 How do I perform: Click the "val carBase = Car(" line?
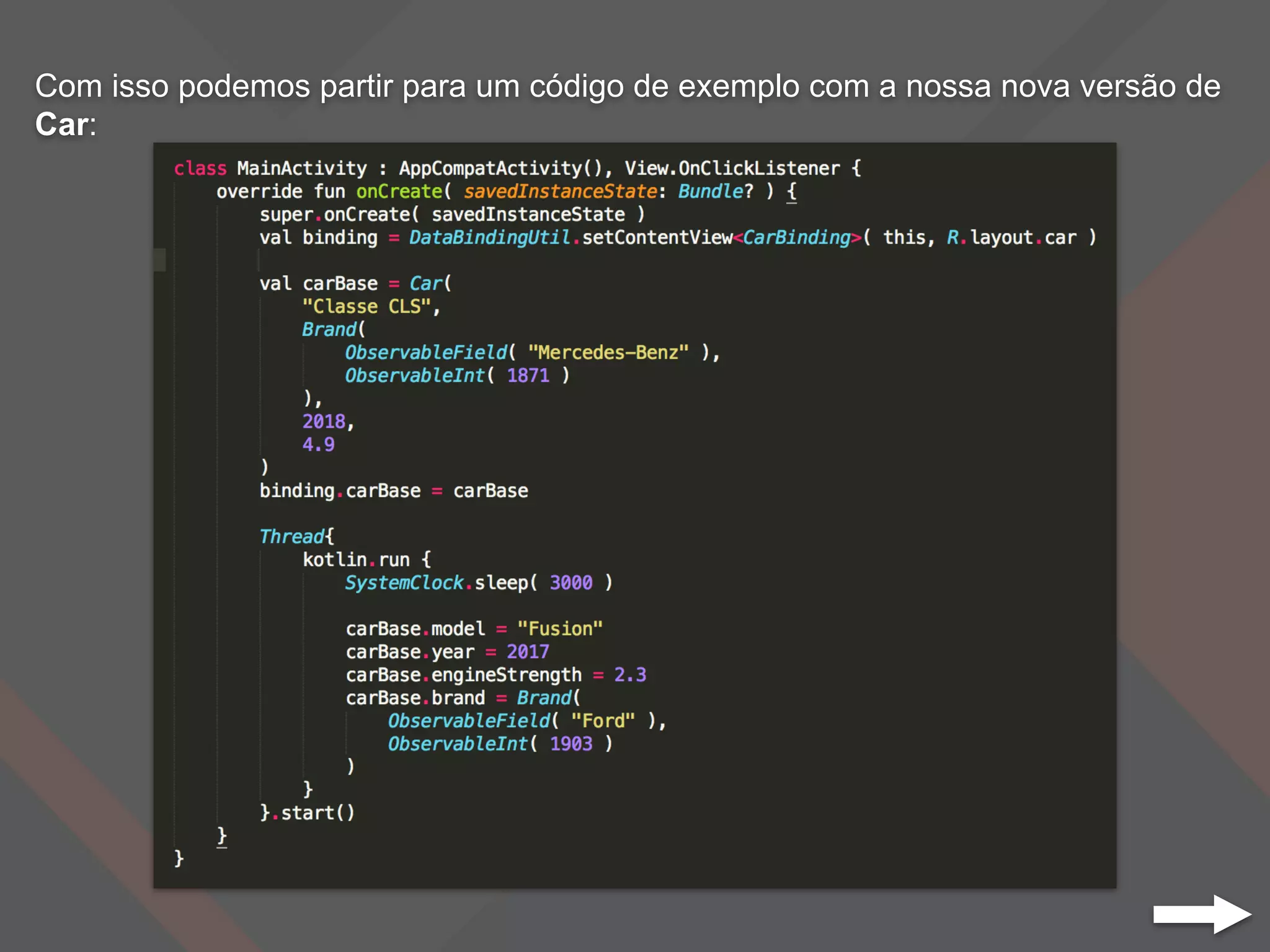pos(355,283)
